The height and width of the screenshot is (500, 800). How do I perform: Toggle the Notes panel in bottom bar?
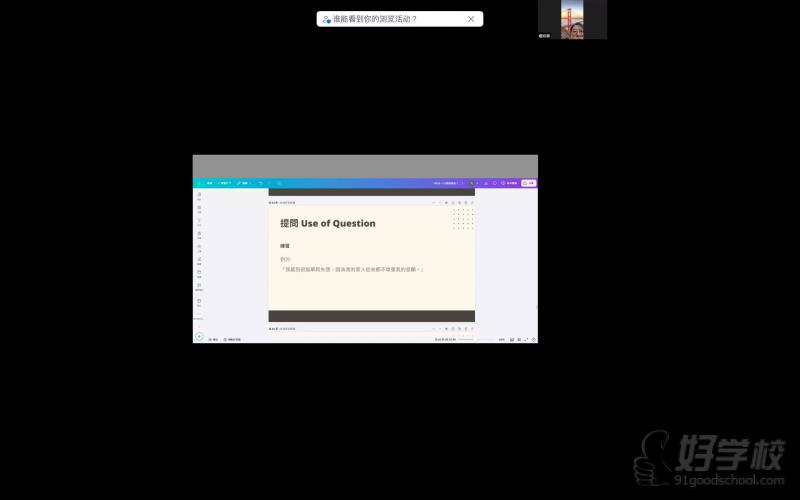[210, 339]
